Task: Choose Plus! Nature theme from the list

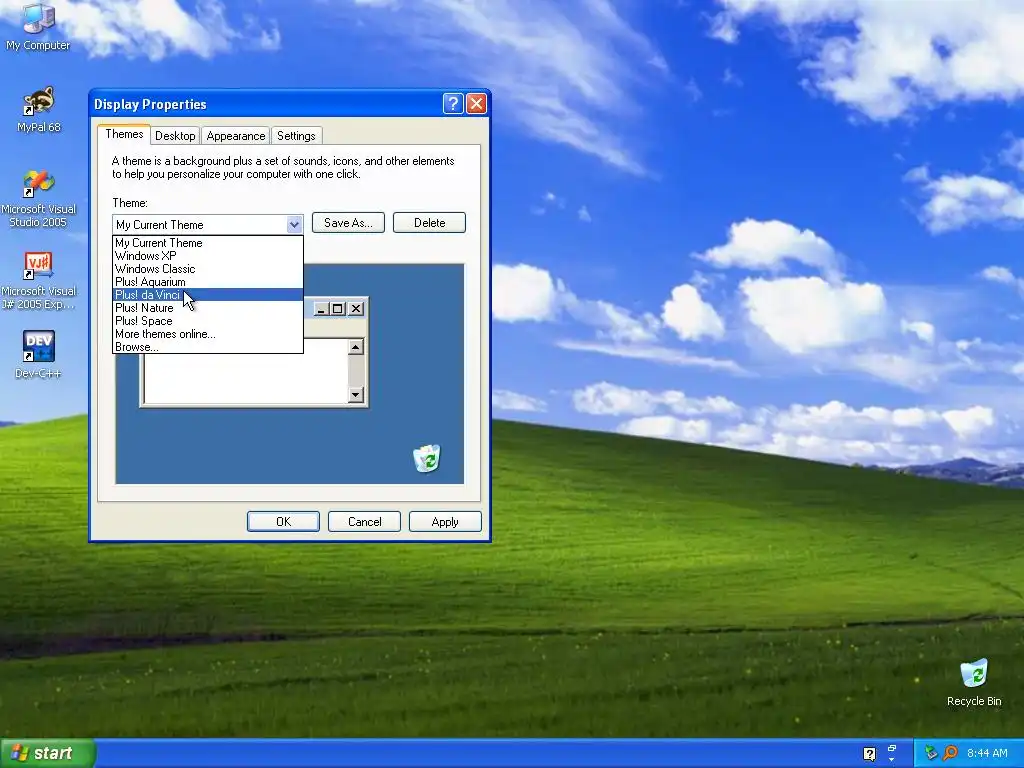Action: coord(208,308)
